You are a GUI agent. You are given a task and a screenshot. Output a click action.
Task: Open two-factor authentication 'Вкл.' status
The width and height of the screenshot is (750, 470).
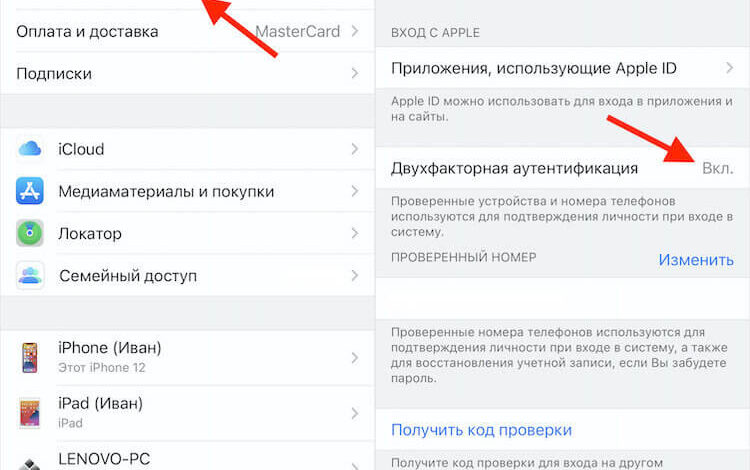click(717, 167)
